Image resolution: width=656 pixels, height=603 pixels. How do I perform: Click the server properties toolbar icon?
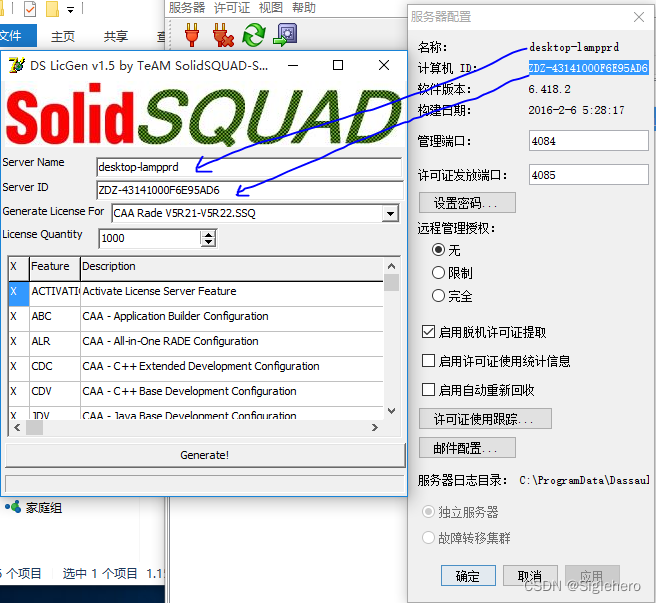(x=286, y=35)
